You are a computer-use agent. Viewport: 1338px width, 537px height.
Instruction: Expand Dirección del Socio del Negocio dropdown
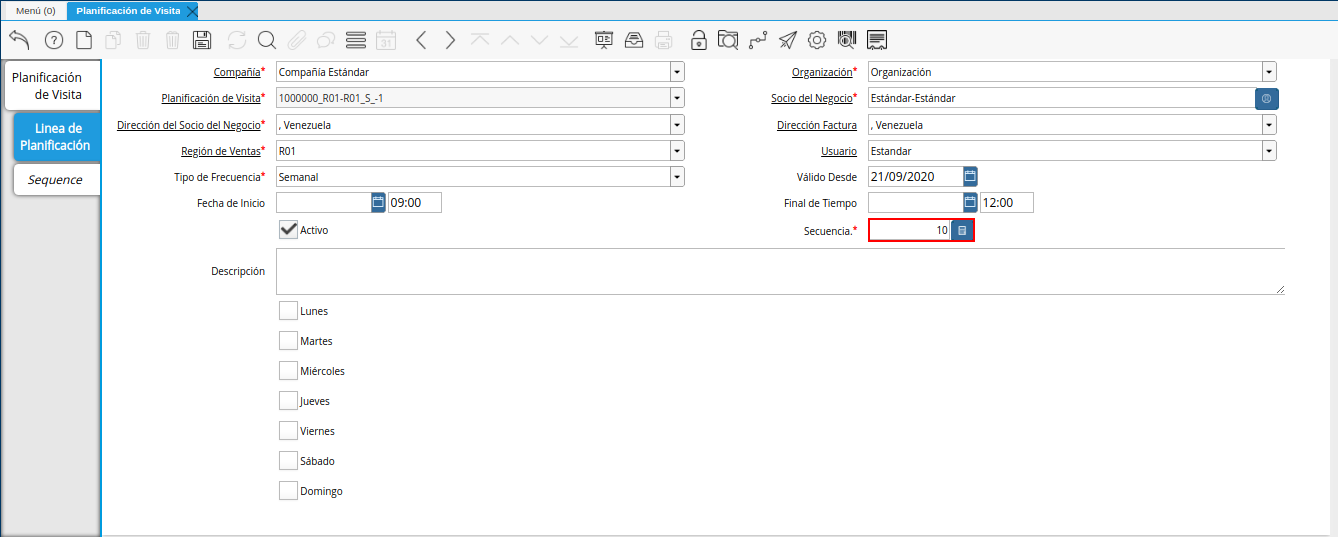tap(677, 125)
